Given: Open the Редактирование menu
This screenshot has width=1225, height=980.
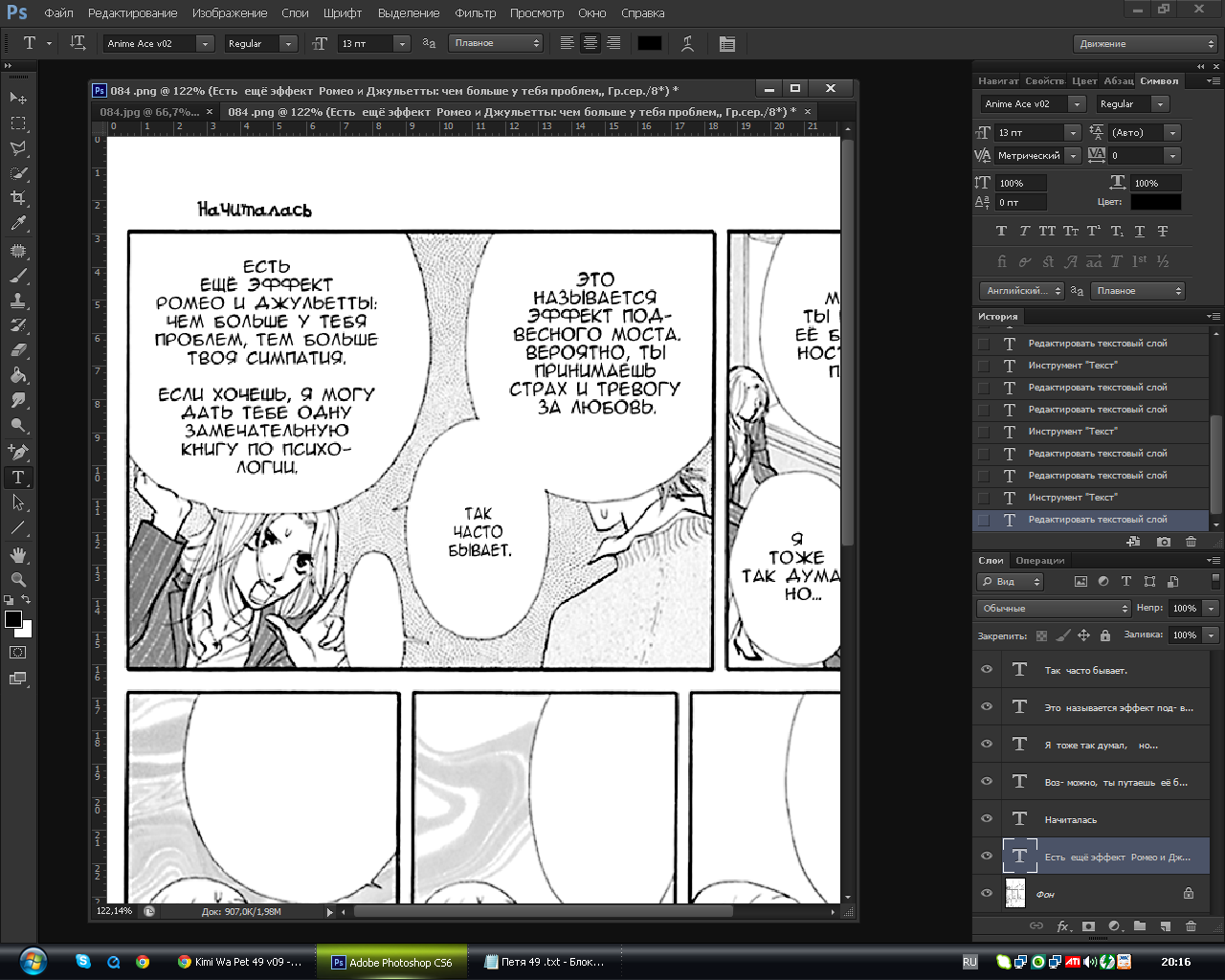Looking at the screenshot, I should pyautogui.click(x=133, y=13).
